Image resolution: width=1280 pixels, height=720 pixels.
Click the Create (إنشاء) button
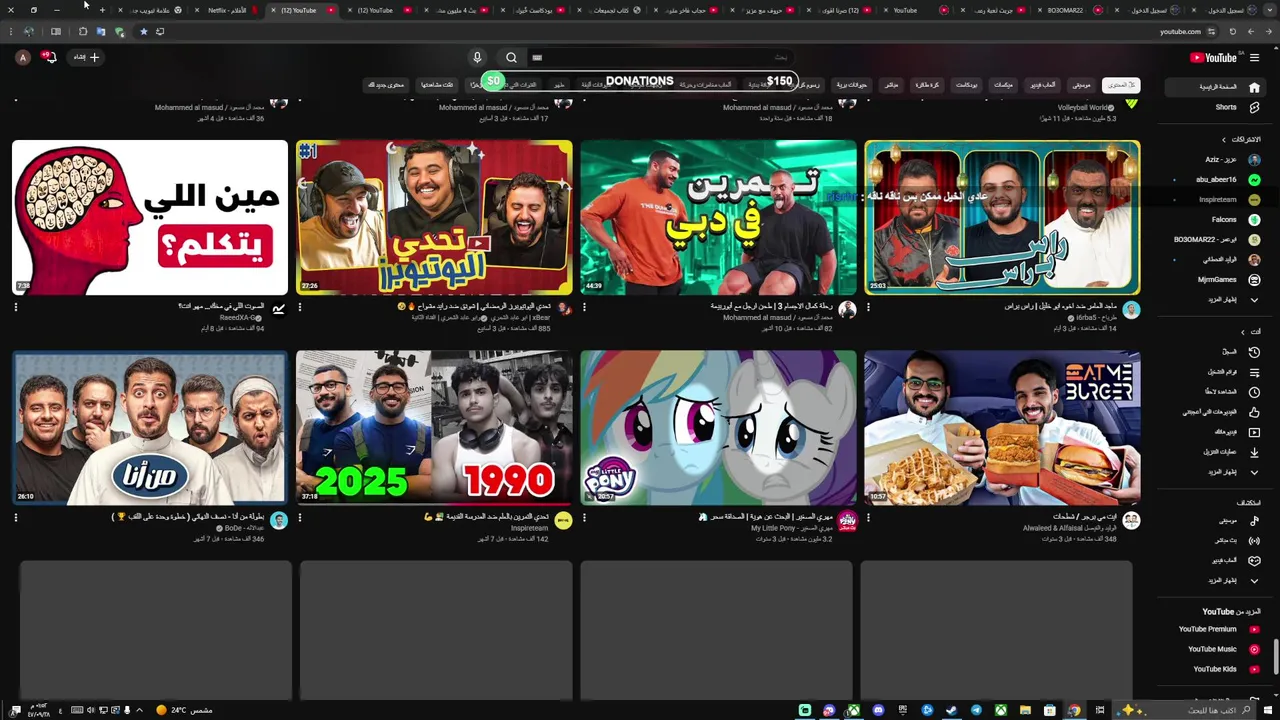pyautogui.click(x=85, y=58)
